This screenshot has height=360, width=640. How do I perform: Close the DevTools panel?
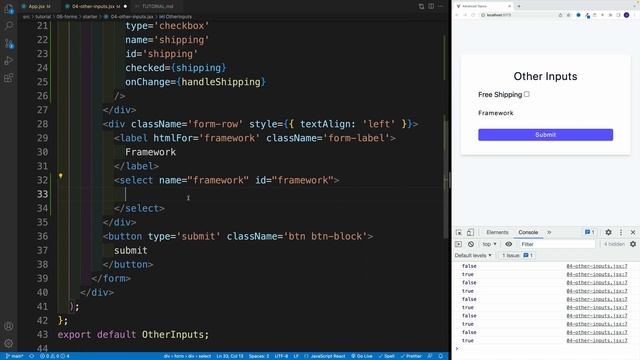tap(633, 232)
